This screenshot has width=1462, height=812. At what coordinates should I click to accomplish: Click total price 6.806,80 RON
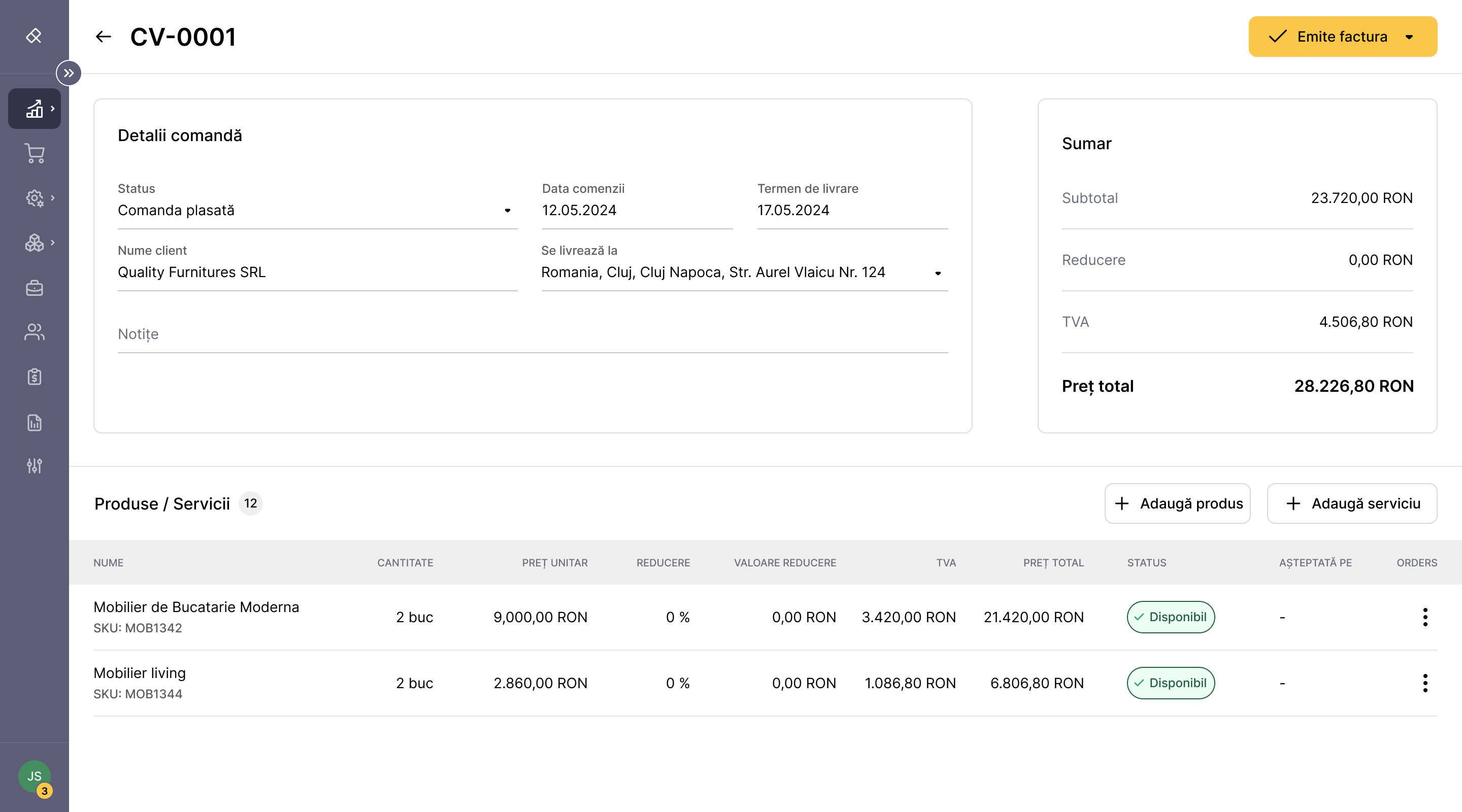click(x=1037, y=683)
